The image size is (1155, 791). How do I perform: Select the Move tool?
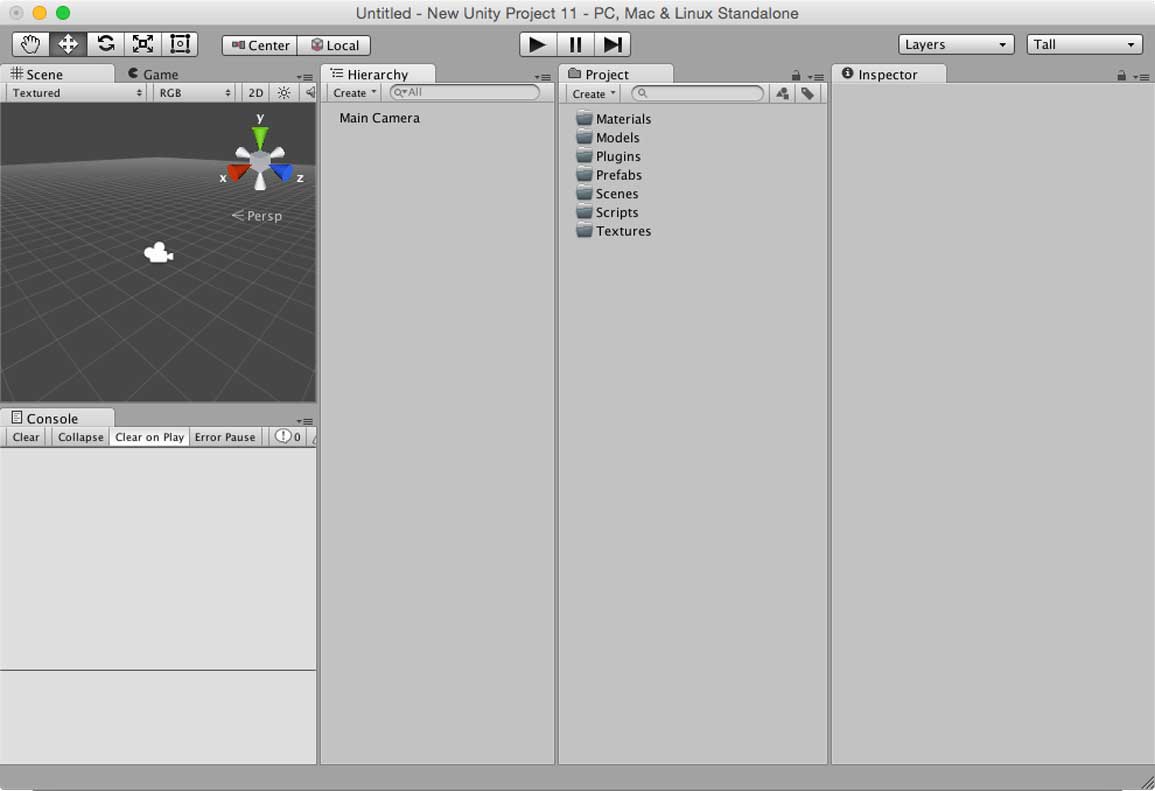coord(68,44)
